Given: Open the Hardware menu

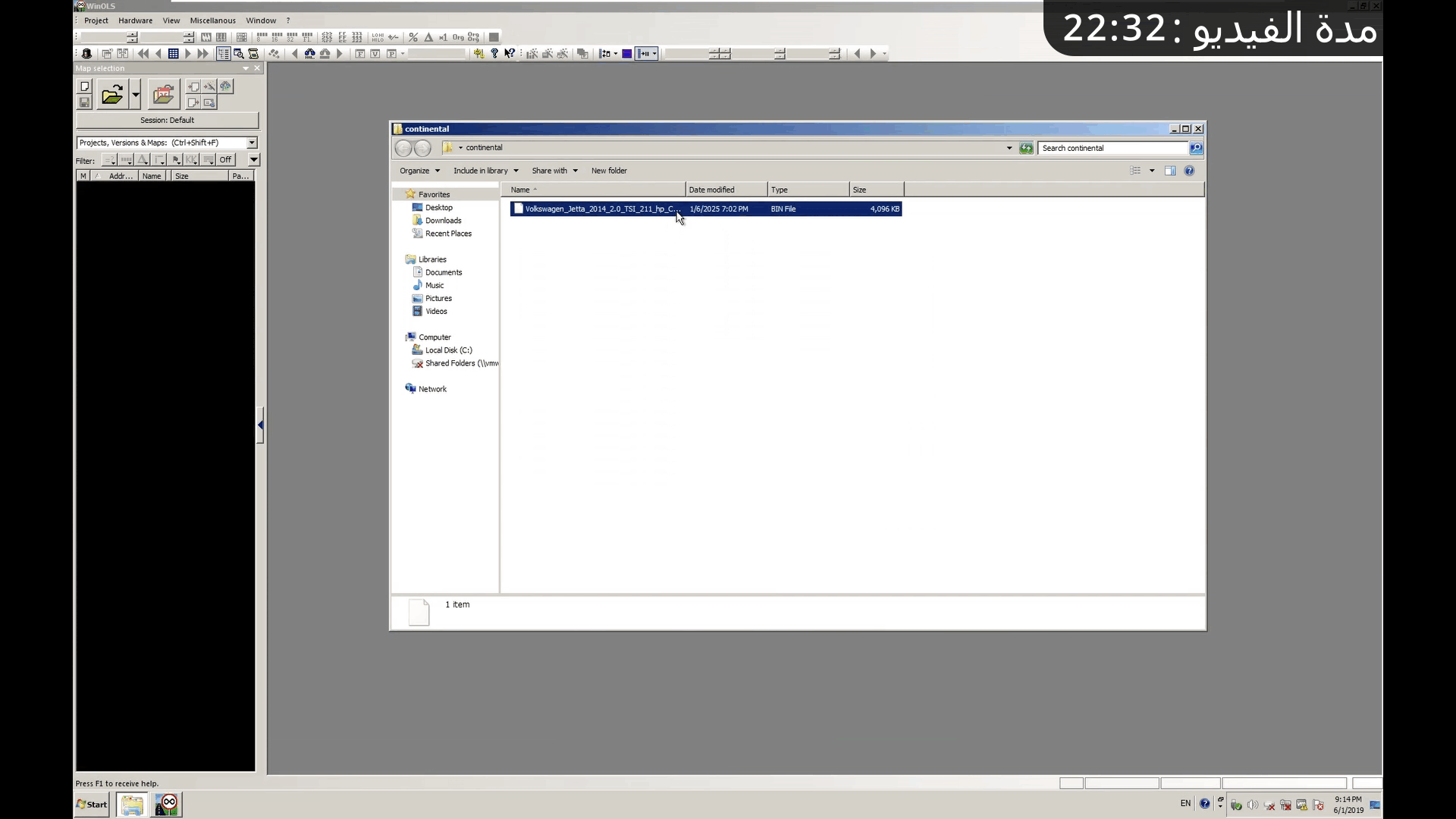Looking at the screenshot, I should [x=135, y=20].
